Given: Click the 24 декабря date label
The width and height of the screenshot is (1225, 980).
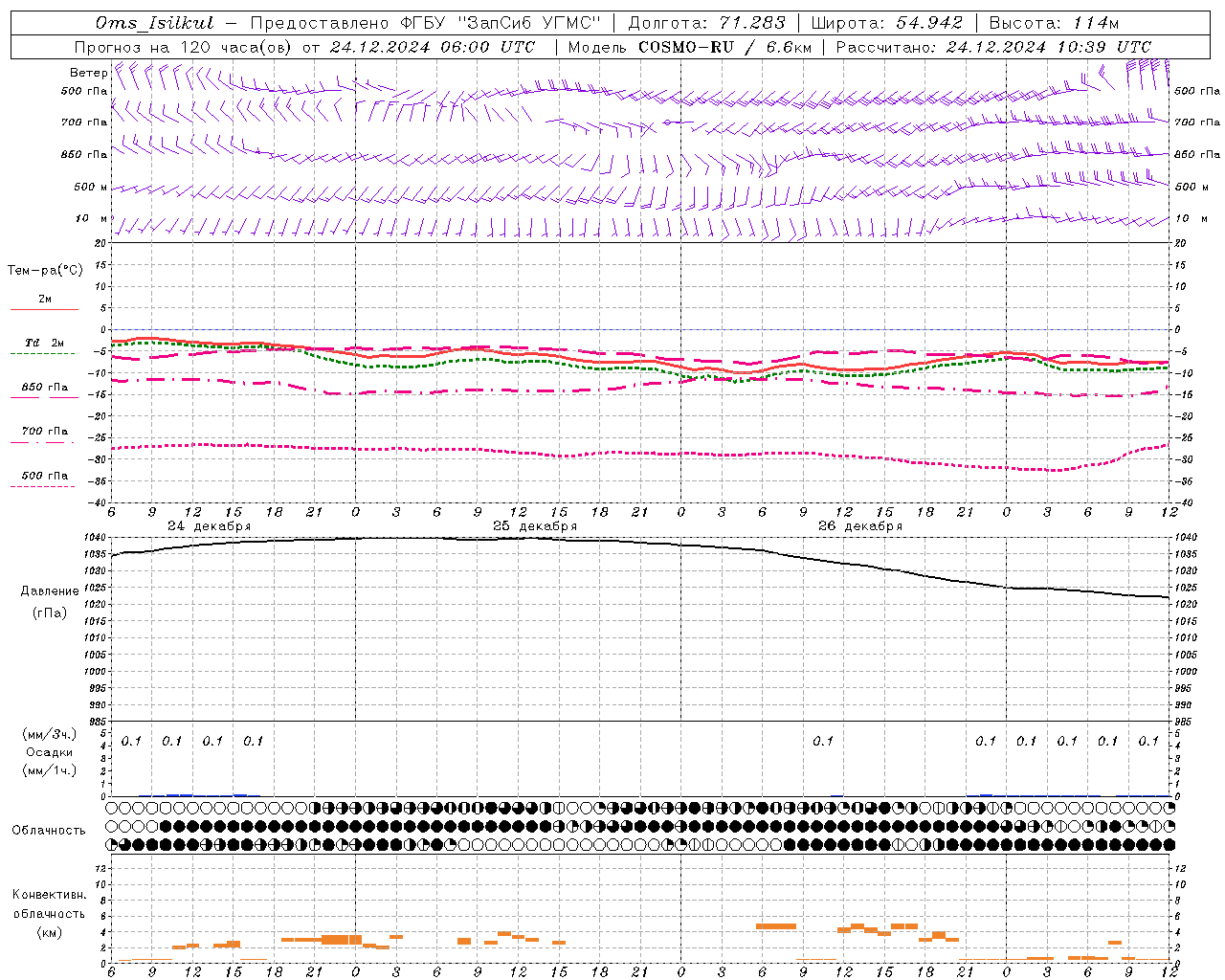Looking at the screenshot, I should click(210, 526).
